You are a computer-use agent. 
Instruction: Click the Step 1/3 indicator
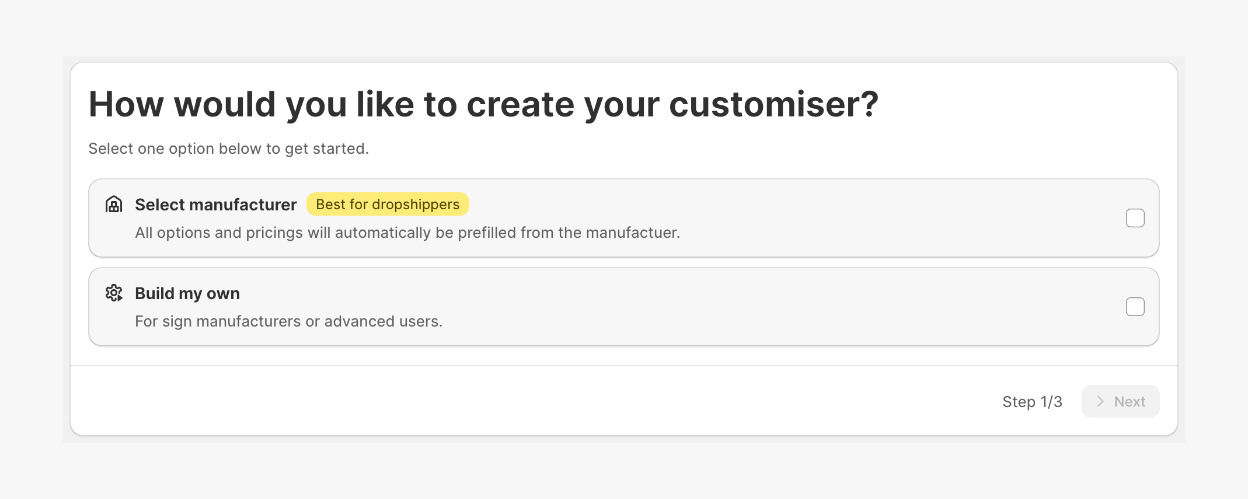click(x=1032, y=402)
